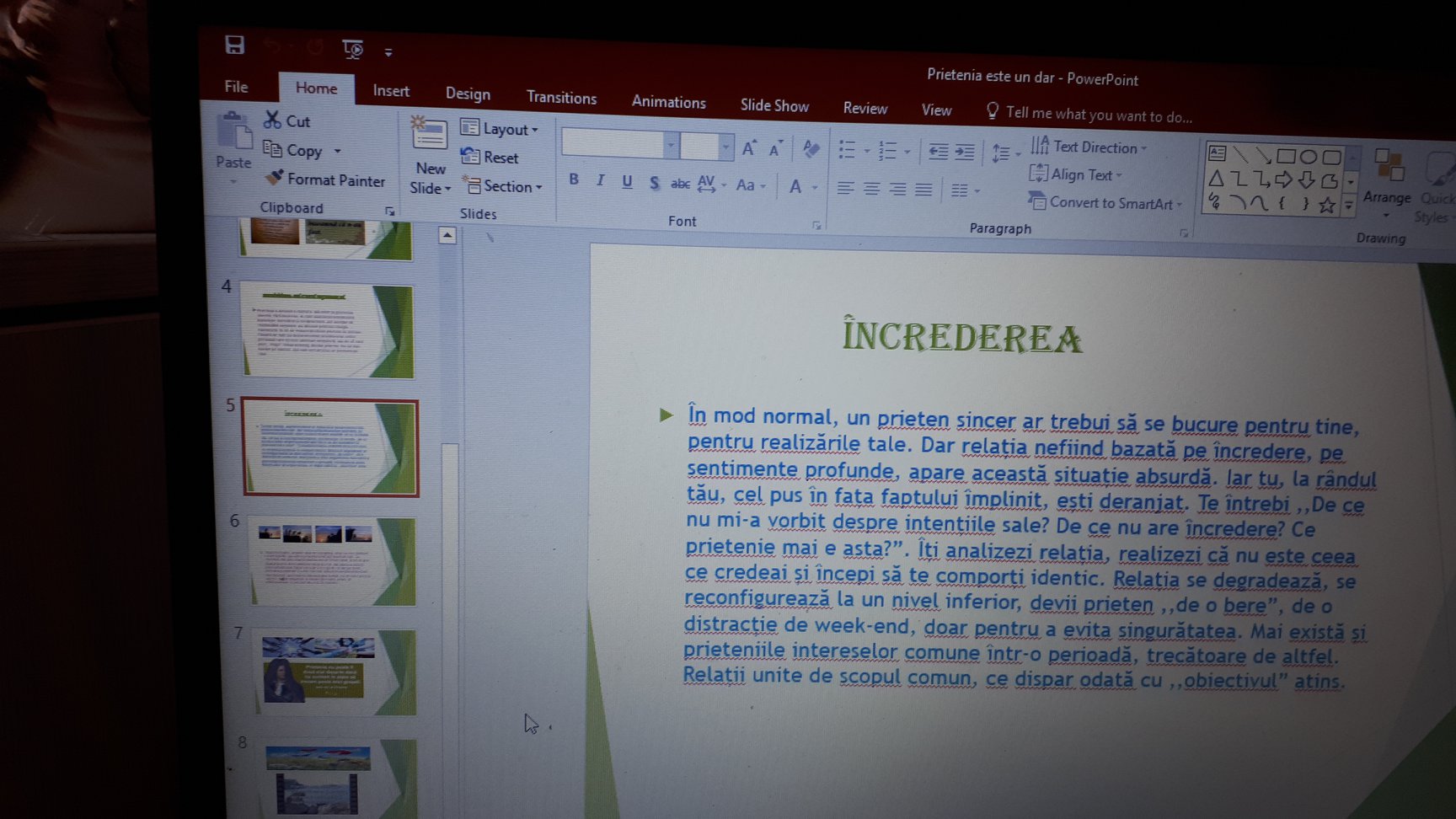The height and width of the screenshot is (819, 1456).
Task: Open the Customize Quick Access Toolbar arrow
Action: click(x=388, y=52)
